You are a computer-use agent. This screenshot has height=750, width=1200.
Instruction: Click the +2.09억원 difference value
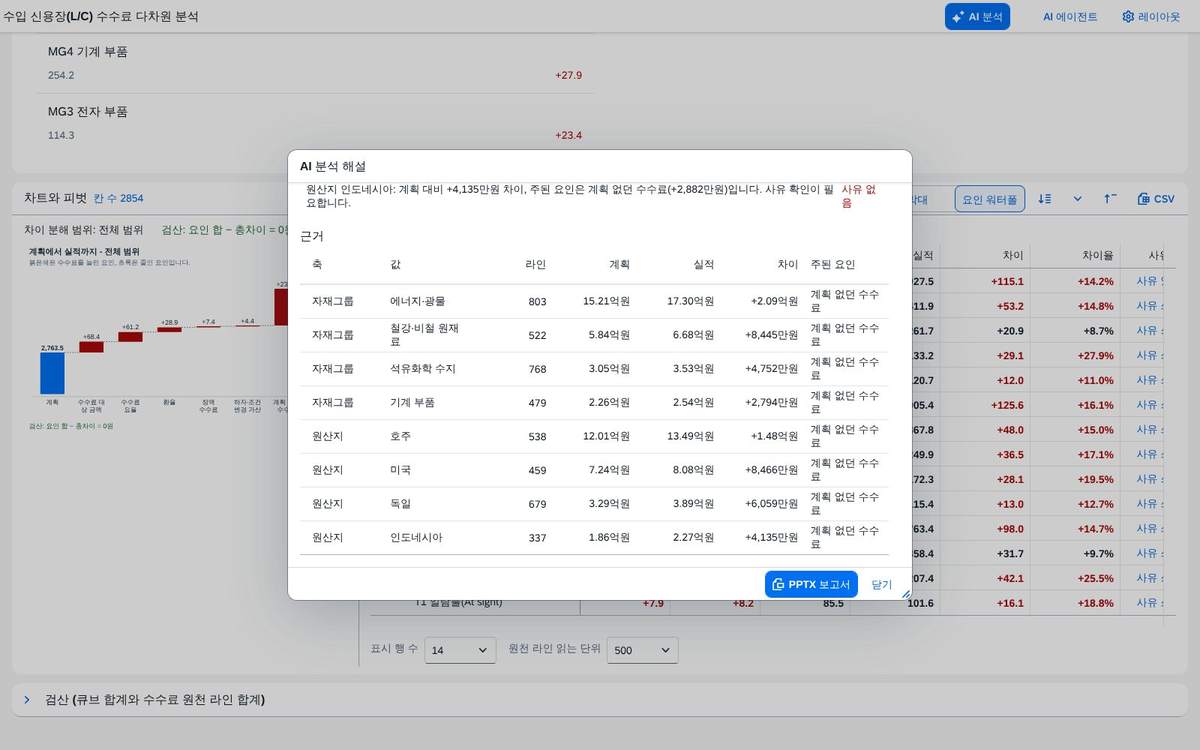coord(774,301)
